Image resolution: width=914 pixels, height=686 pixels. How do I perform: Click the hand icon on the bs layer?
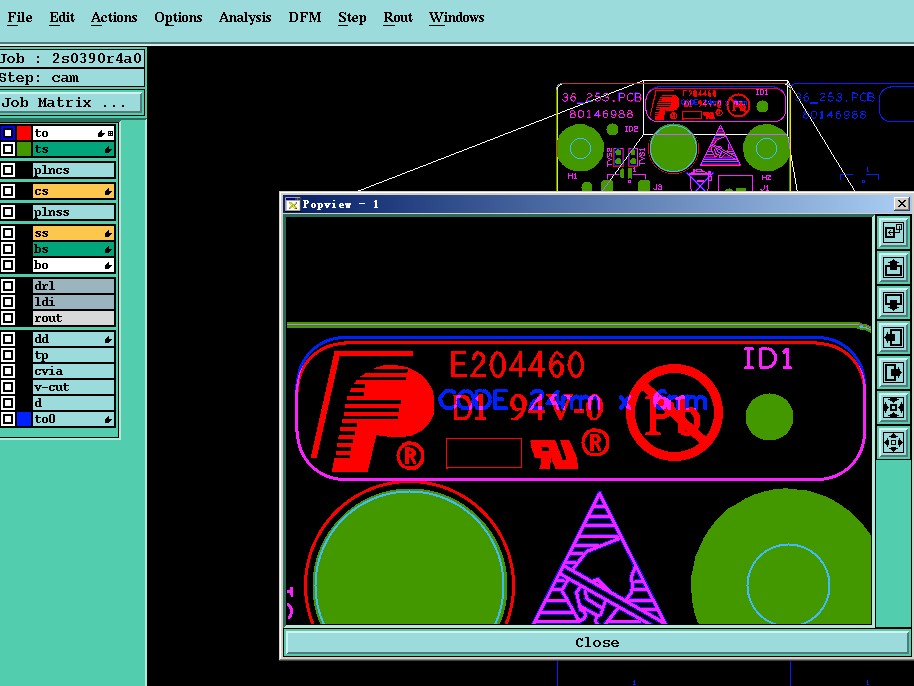coord(108,249)
